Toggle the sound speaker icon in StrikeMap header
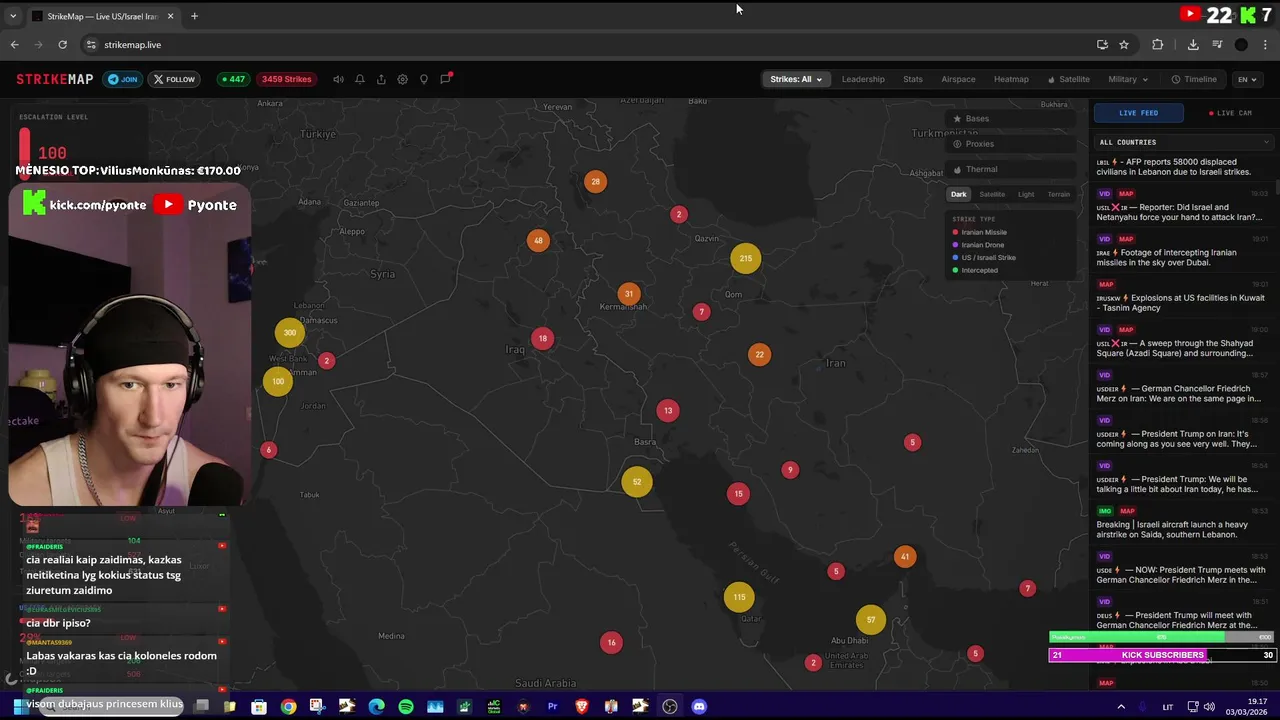The width and height of the screenshot is (1280, 720). 338,79
